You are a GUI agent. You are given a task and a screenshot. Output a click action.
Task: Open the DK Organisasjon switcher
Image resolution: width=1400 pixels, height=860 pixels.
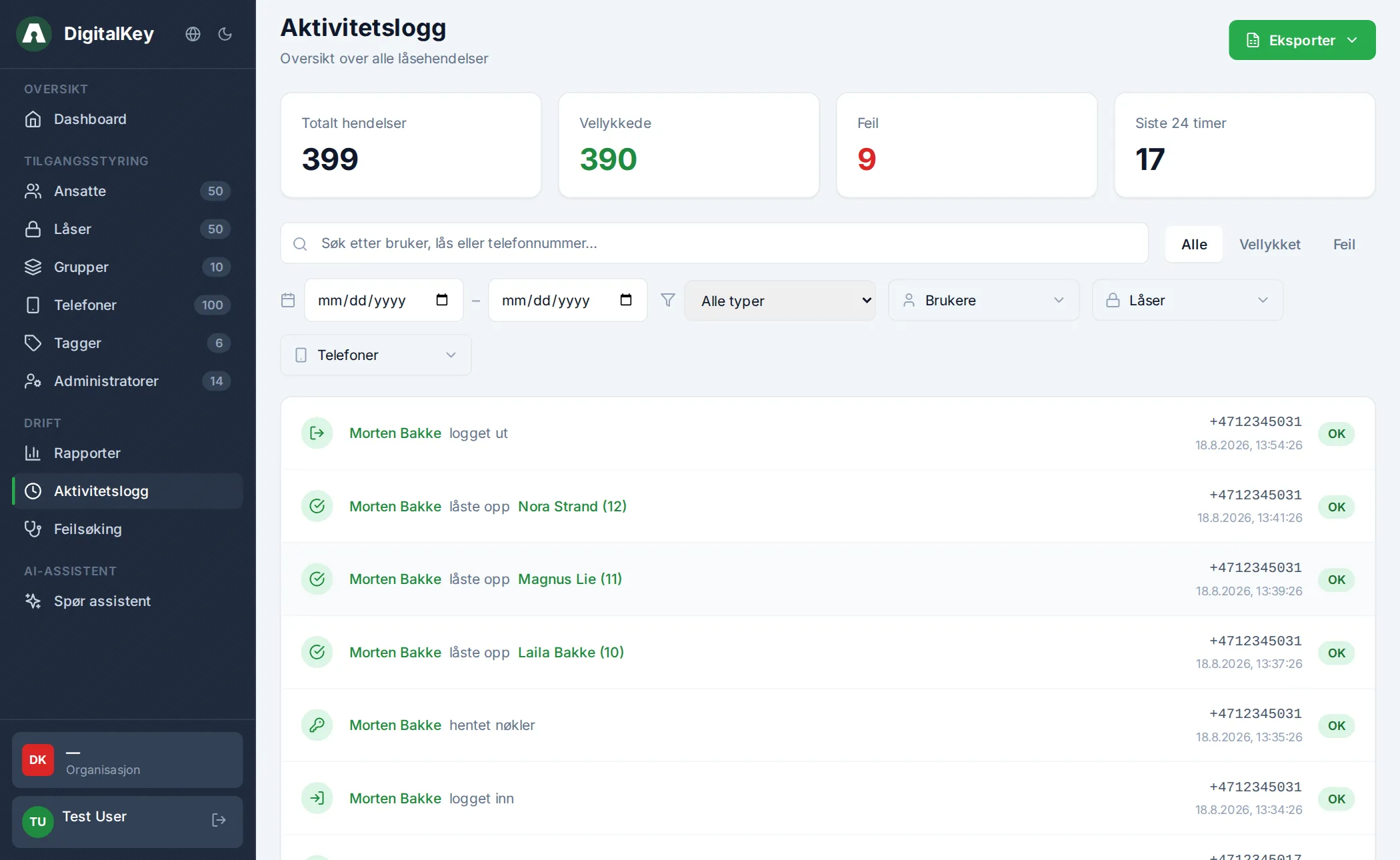[127, 761]
